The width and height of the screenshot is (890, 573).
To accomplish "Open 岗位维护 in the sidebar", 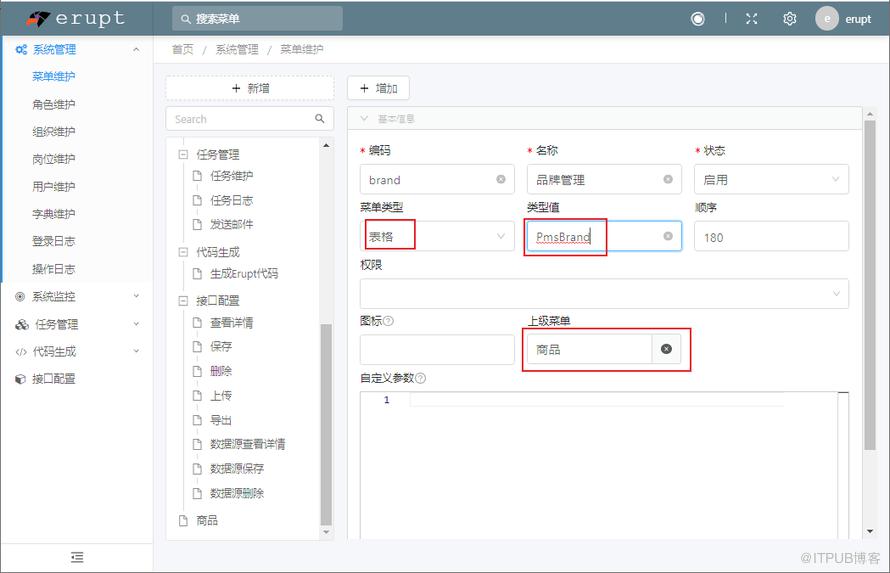I will pyautogui.click(x=53, y=159).
